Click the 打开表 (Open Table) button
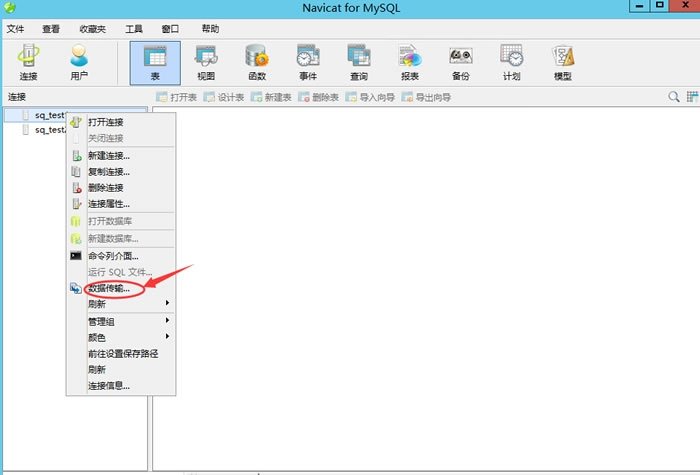 point(176,97)
